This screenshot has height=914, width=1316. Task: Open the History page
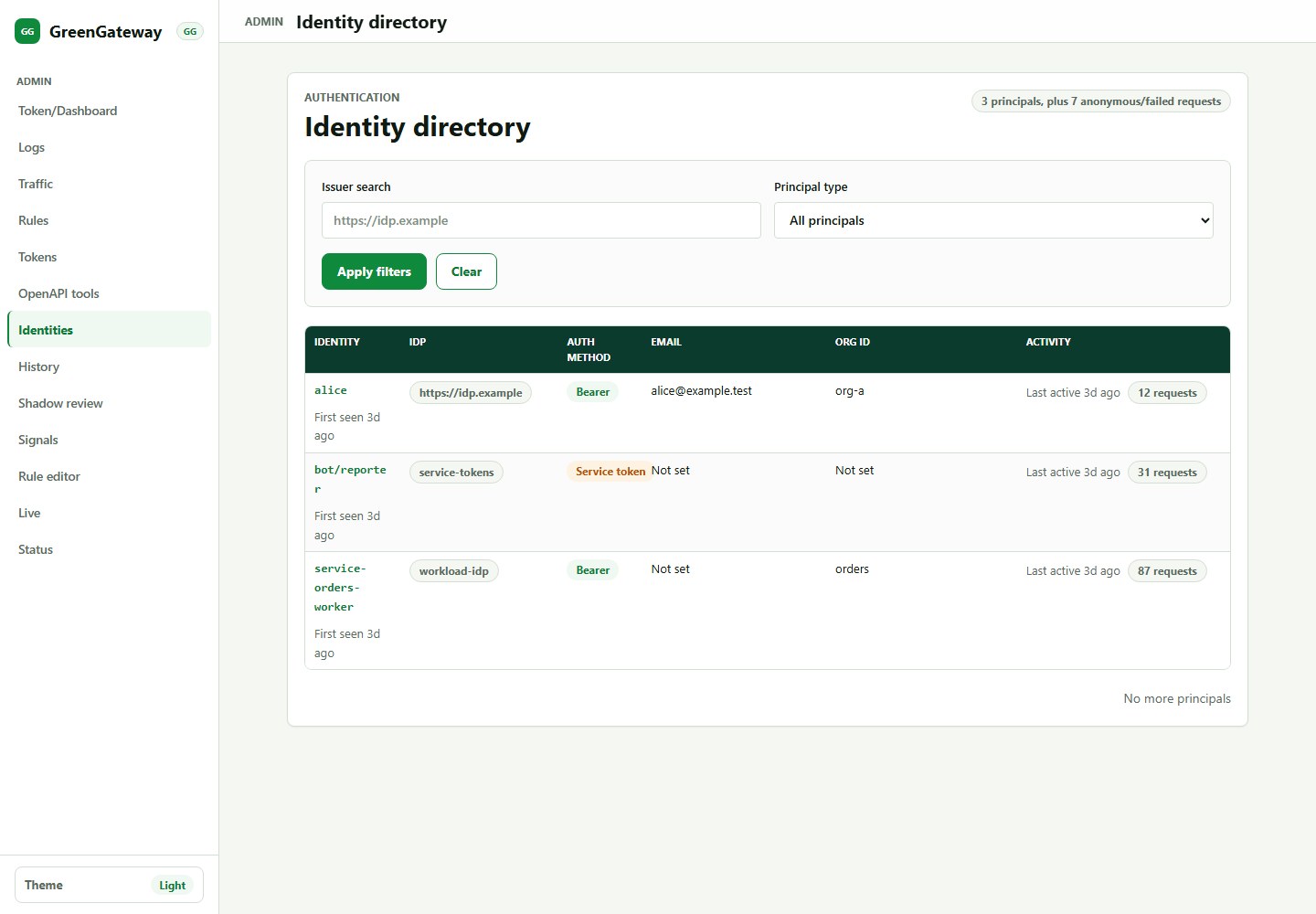109,367
